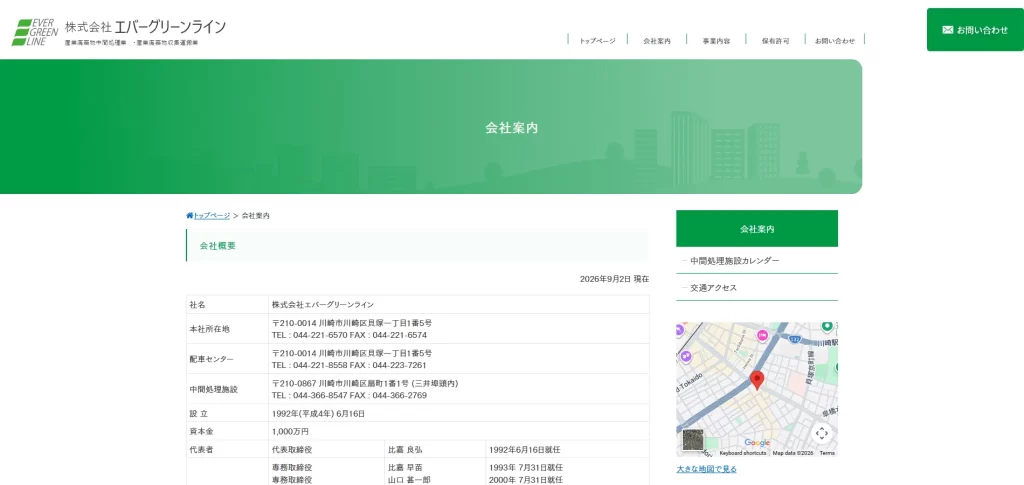1024x485 pixels.
Task: Click the home icon in breadcrumb
Action: pyautogui.click(x=189, y=215)
